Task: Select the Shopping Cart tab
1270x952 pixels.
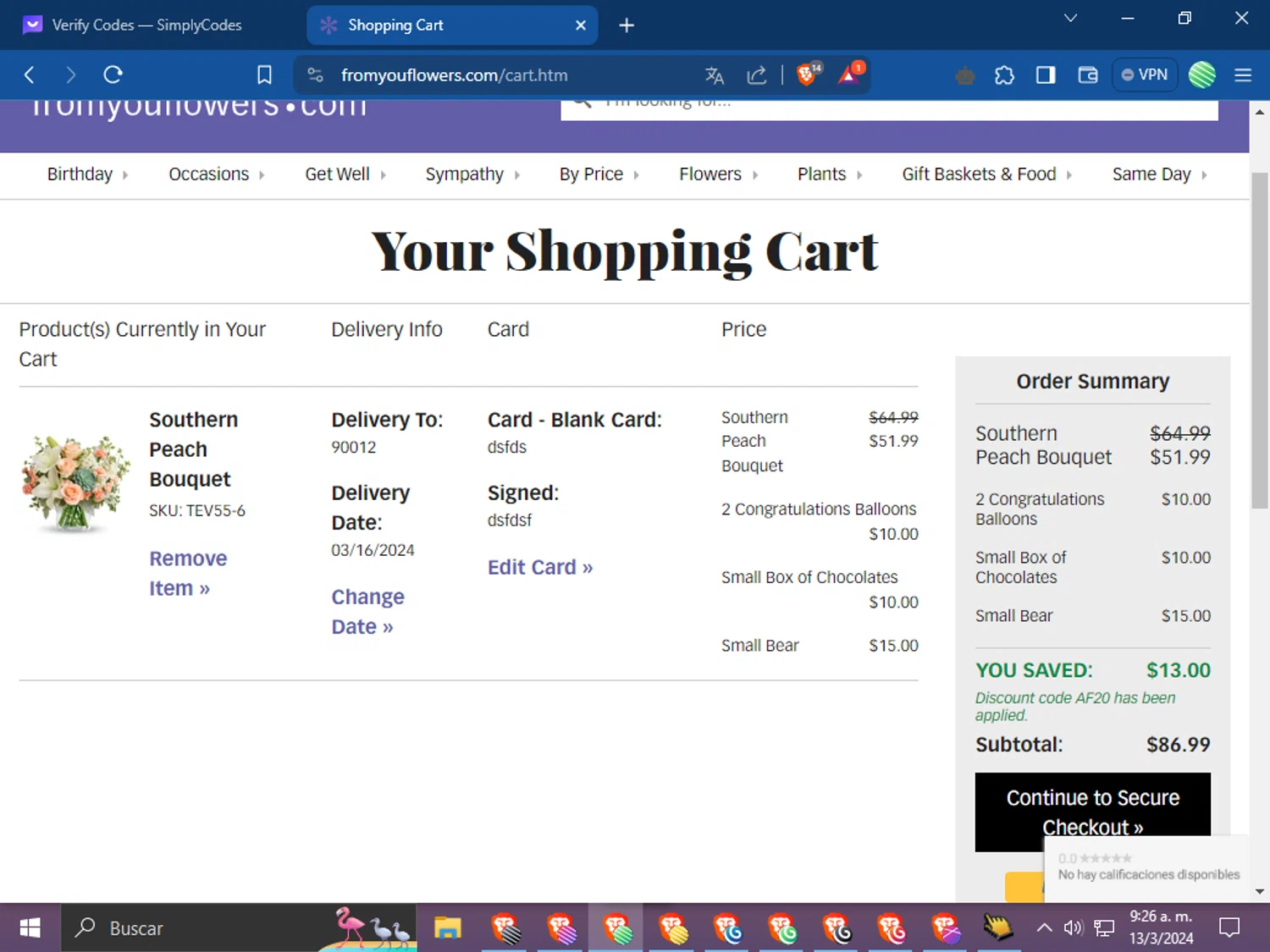Action: (x=452, y=25)
